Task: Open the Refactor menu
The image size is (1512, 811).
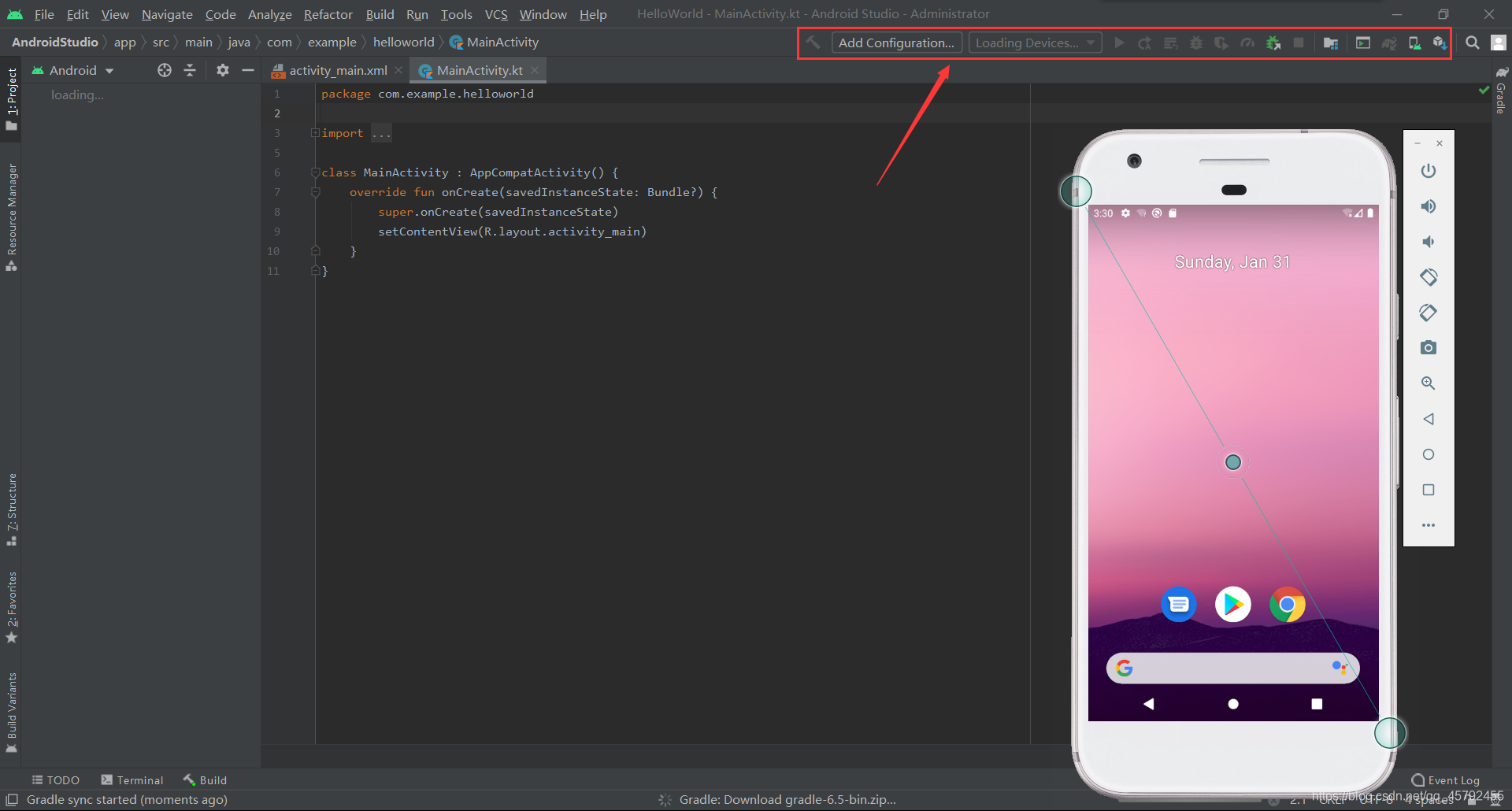Action: click(328, 14)
